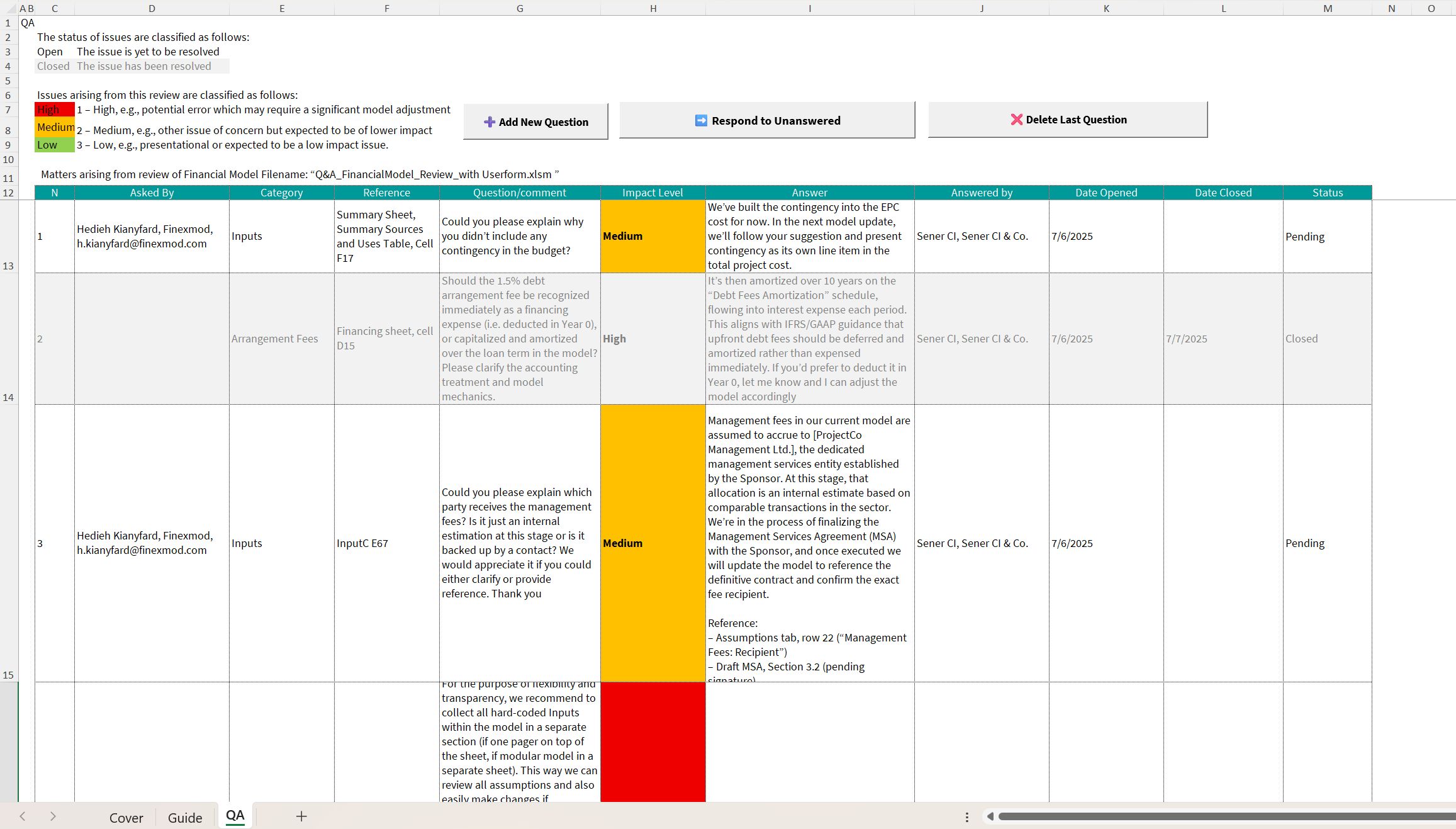The width and height of the screenshot is (1456, 829).
Task: Click the Add New Question button
Action: pos(535,121)
